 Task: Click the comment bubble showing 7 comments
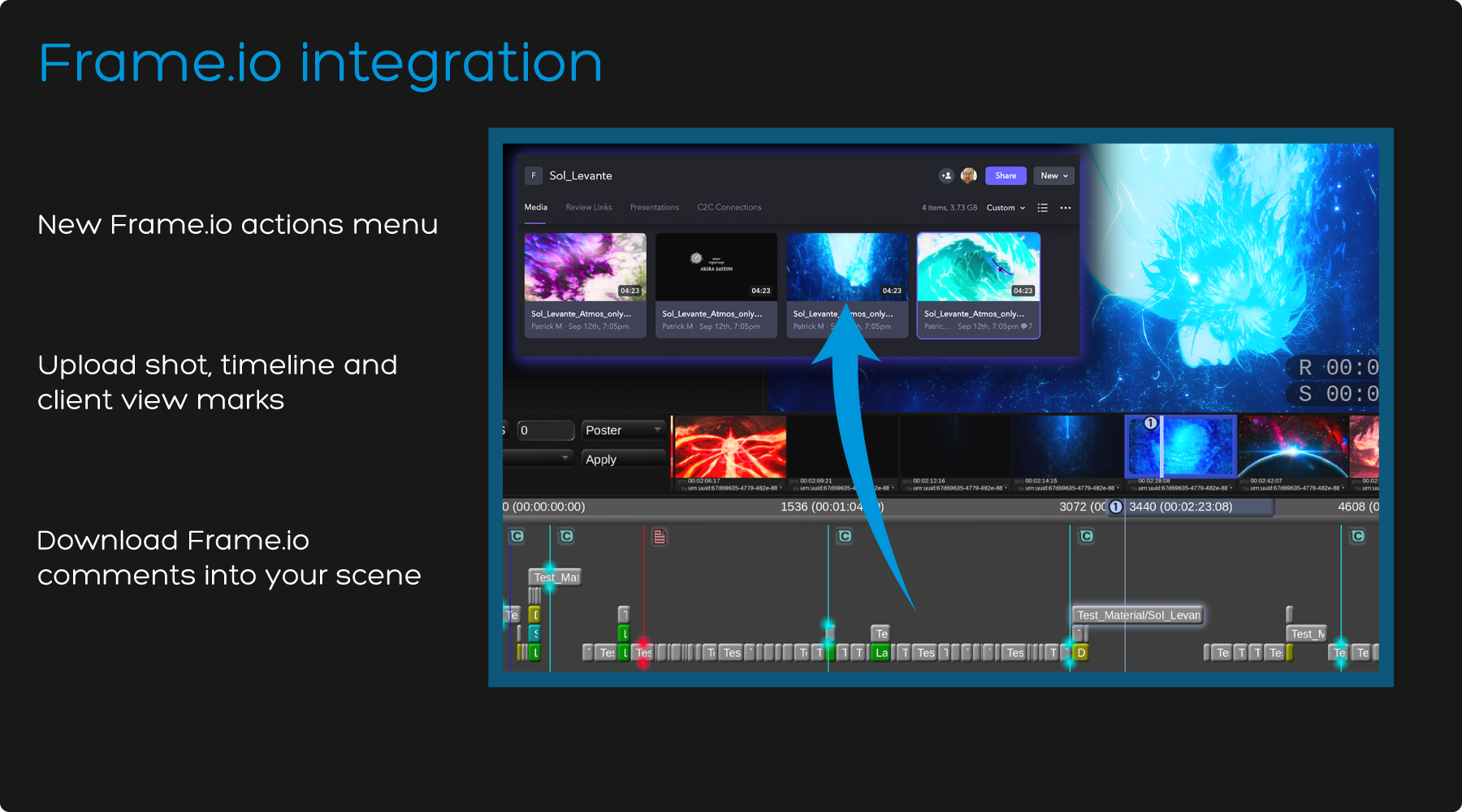(x=1027, y=326)
